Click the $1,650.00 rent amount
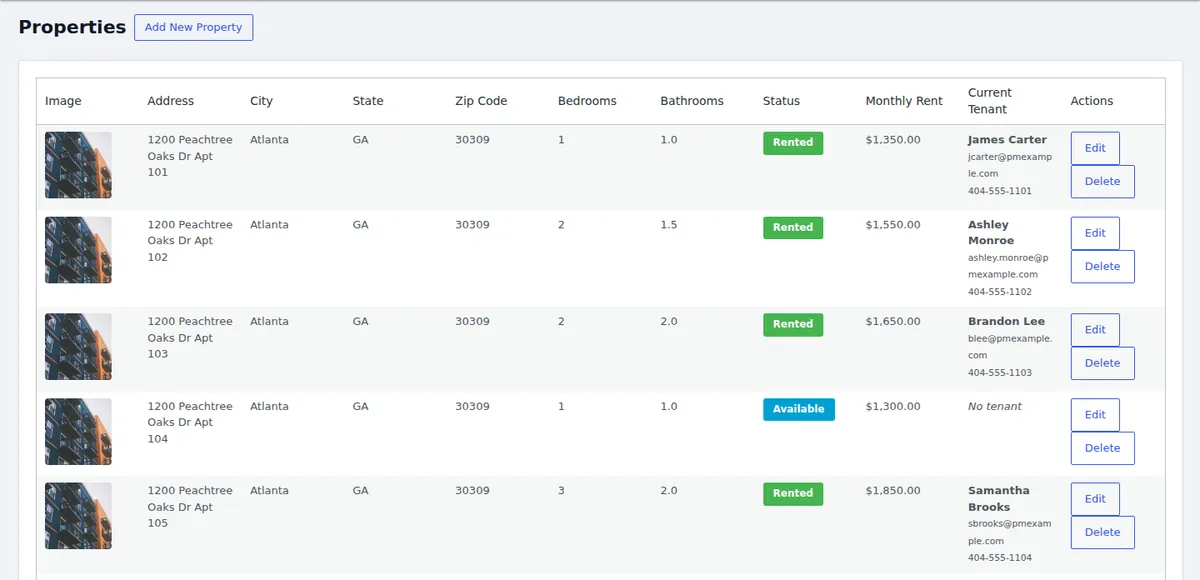This screenshot has height=580, width=1200. [x=893, y=322]
